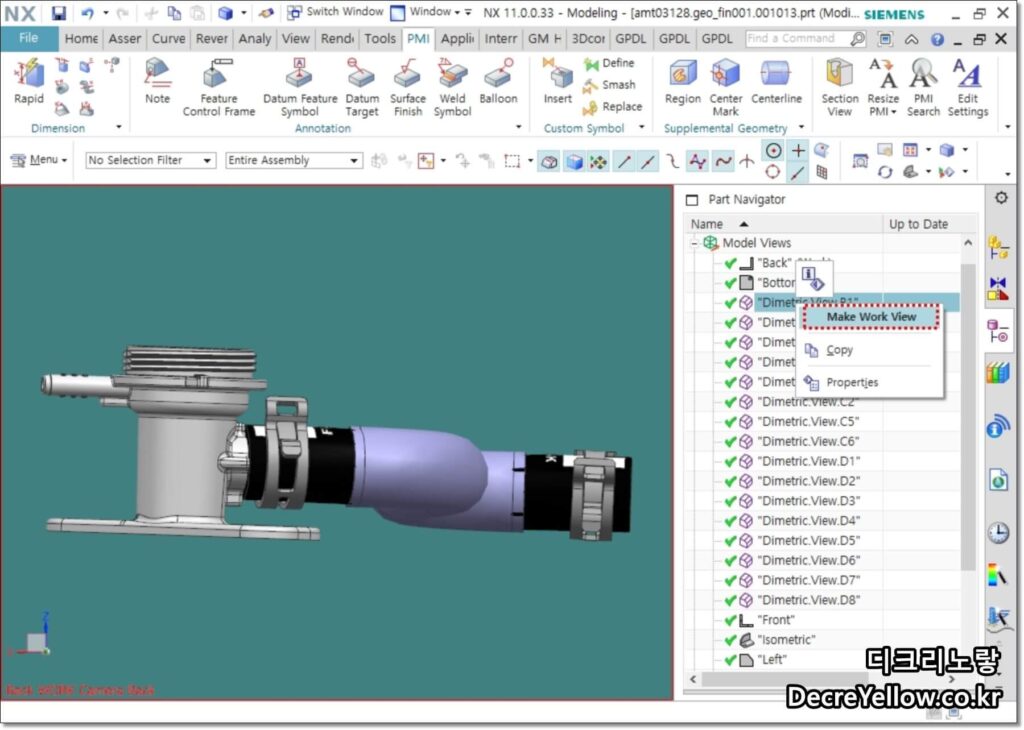
Task: Toggle the green check for "Back" view
Action: (x=730, y=262)
